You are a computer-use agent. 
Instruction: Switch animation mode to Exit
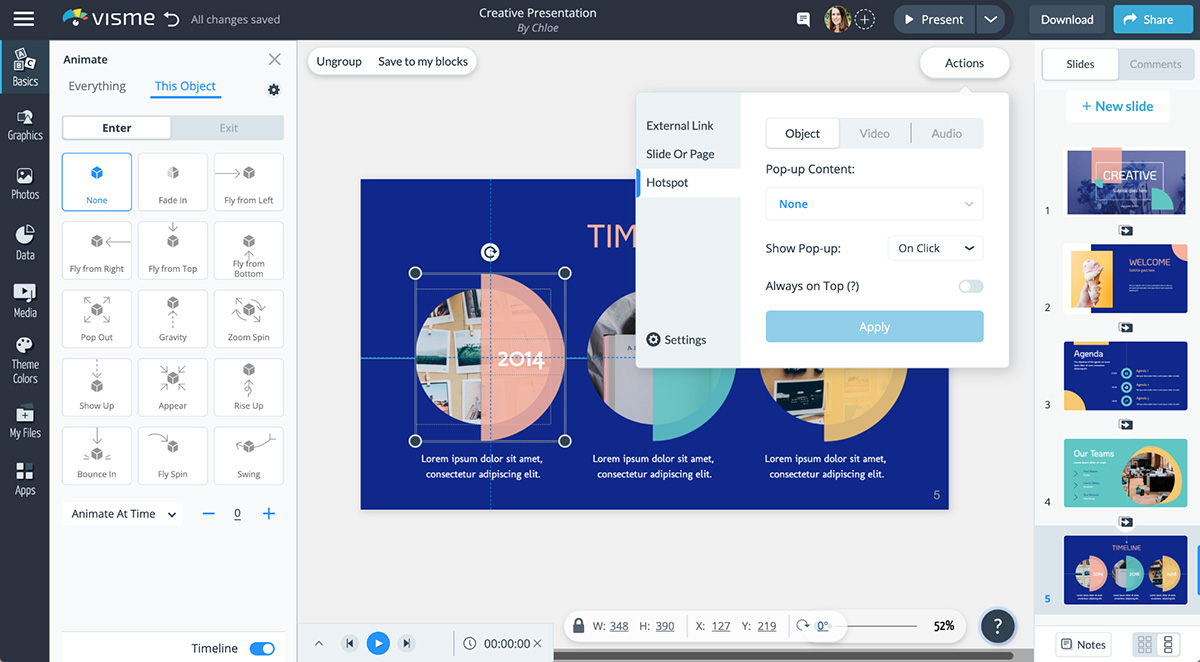pos(228,128)
